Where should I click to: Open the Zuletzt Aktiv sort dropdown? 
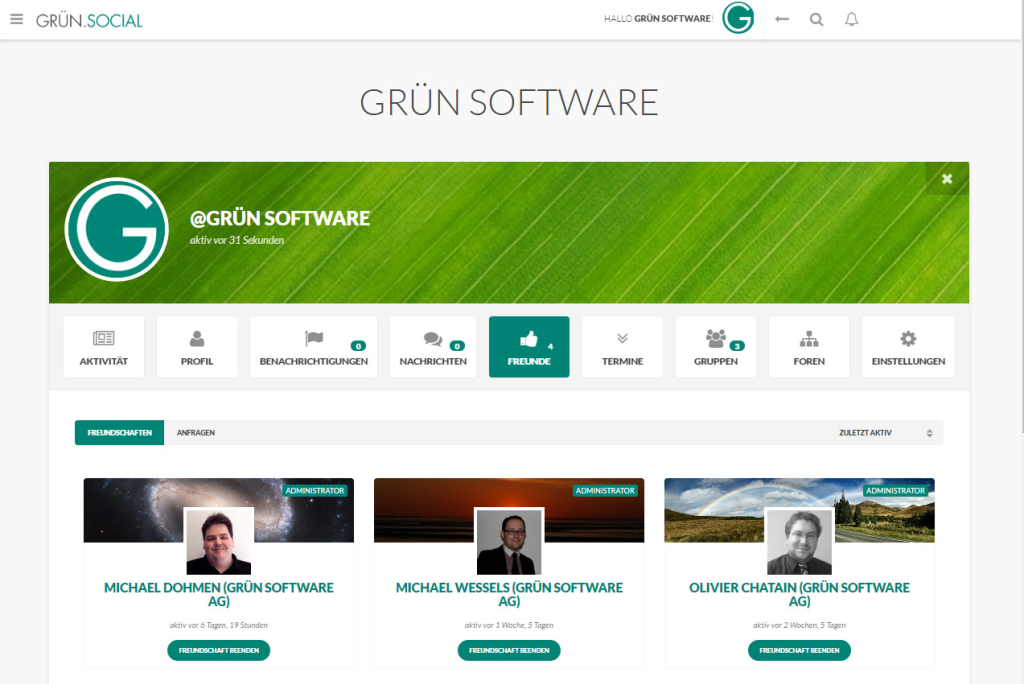[886, 432]
